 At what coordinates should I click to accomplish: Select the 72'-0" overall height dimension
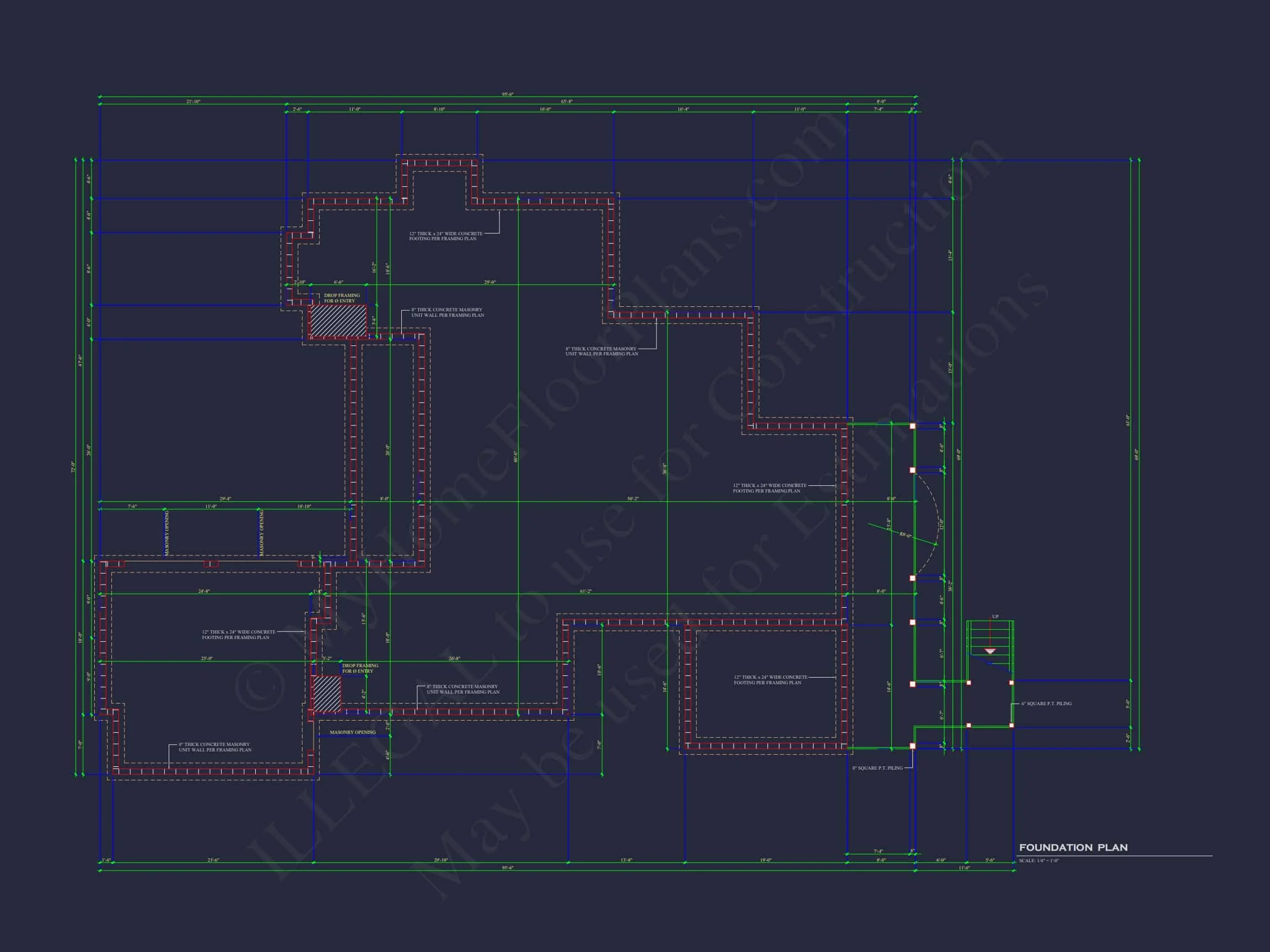click(x=73, y=466)
